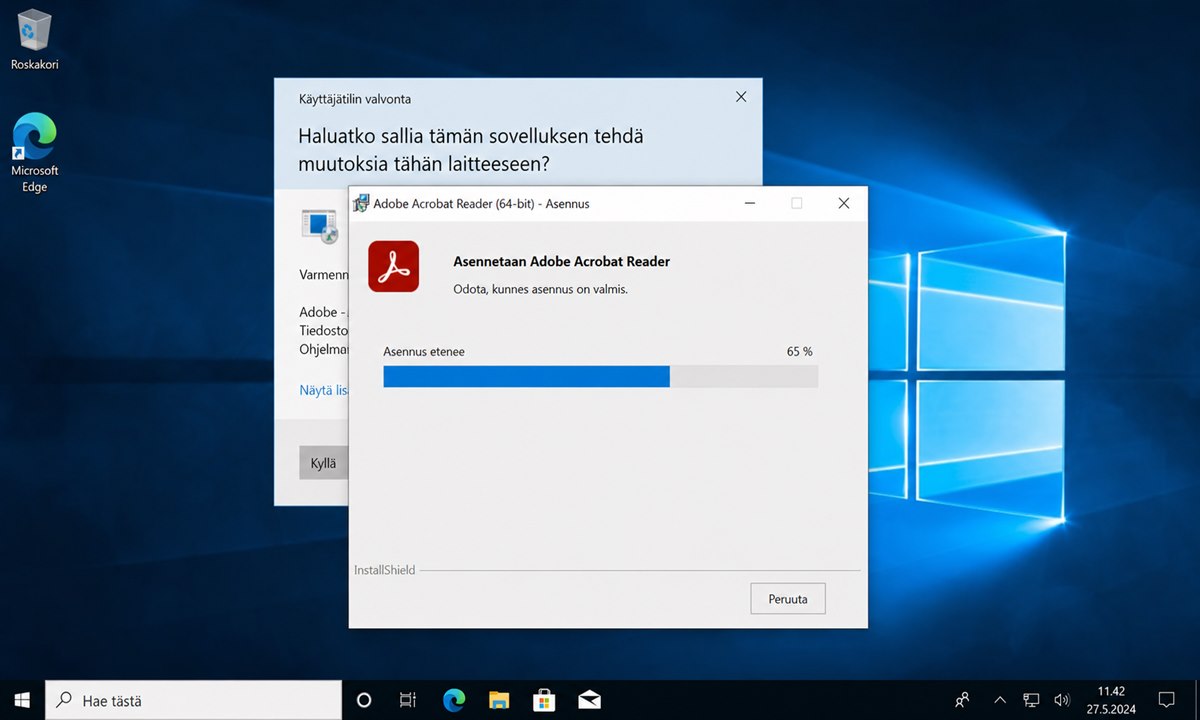This screenshot has width=1200, height=720.
Task: Click the "Asennus etenee" label
Action: tap(424, 352)
